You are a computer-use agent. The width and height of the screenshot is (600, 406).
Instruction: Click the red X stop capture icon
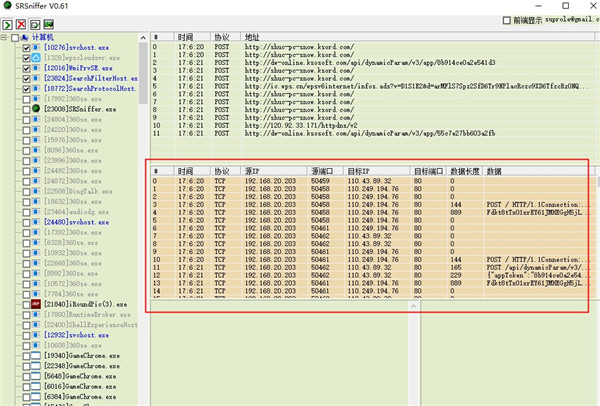pos(23,22)
